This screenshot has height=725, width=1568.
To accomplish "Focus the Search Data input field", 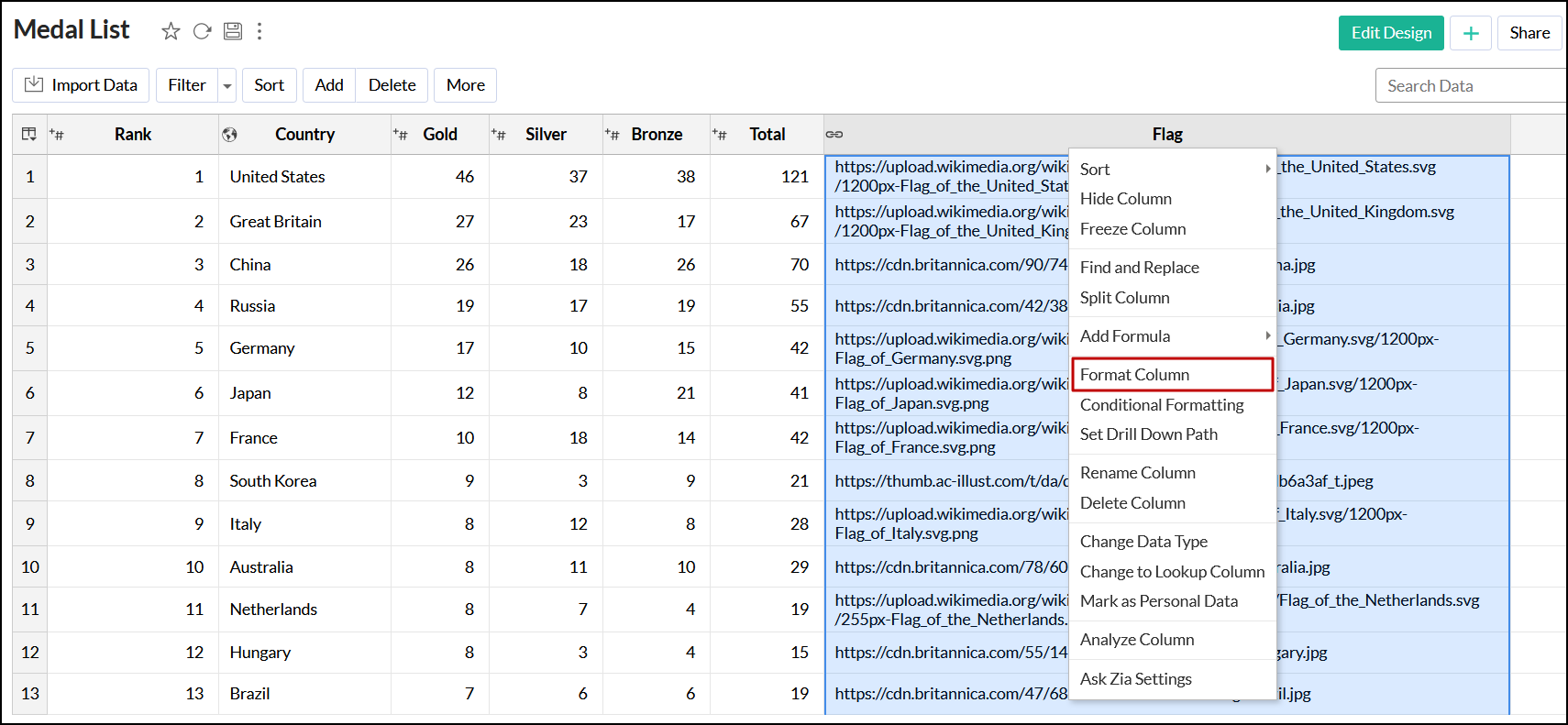I will [x=1470, y=85].
